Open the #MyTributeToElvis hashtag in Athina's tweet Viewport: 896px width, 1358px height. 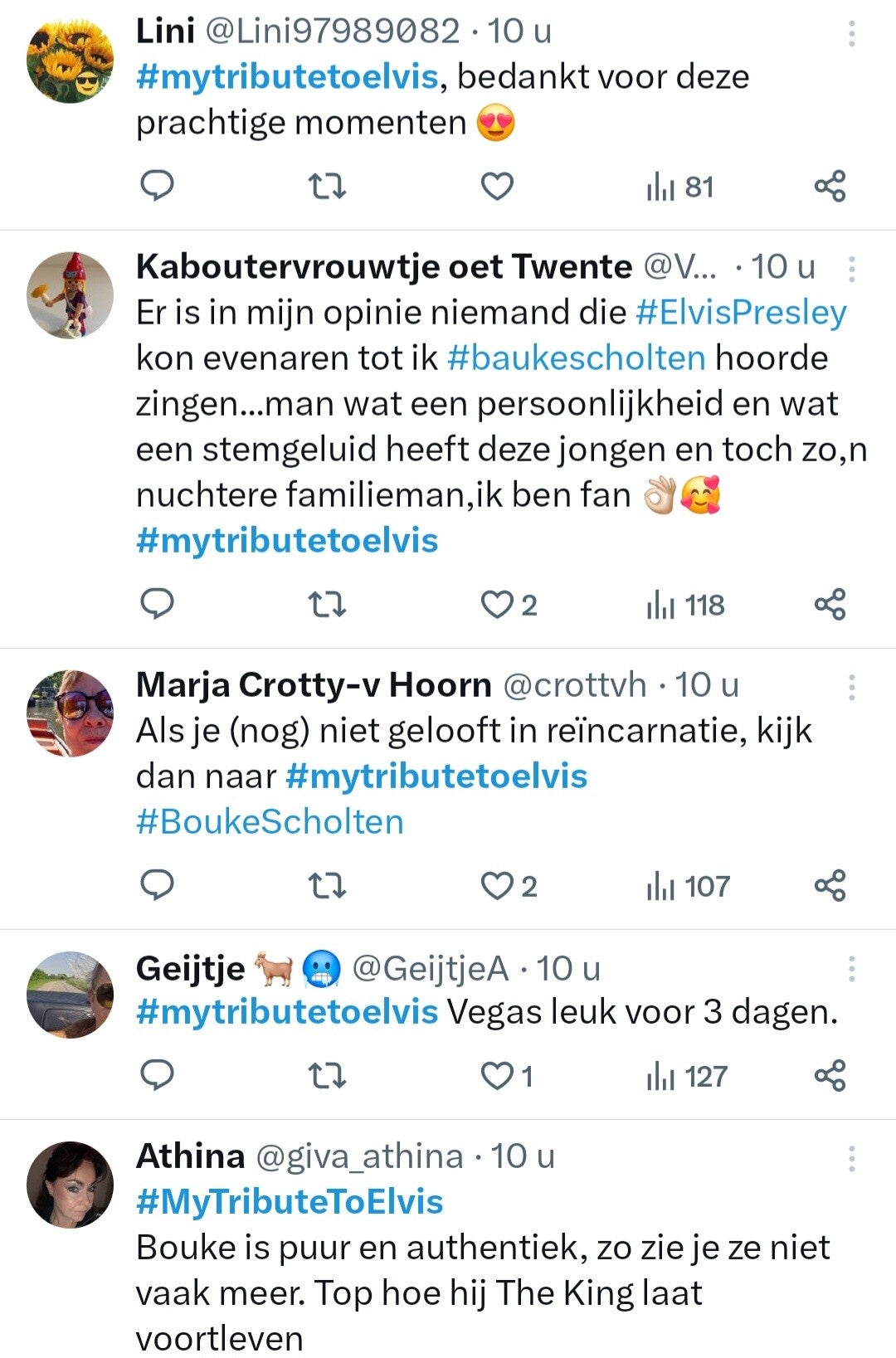click(x=290, y=1202)
